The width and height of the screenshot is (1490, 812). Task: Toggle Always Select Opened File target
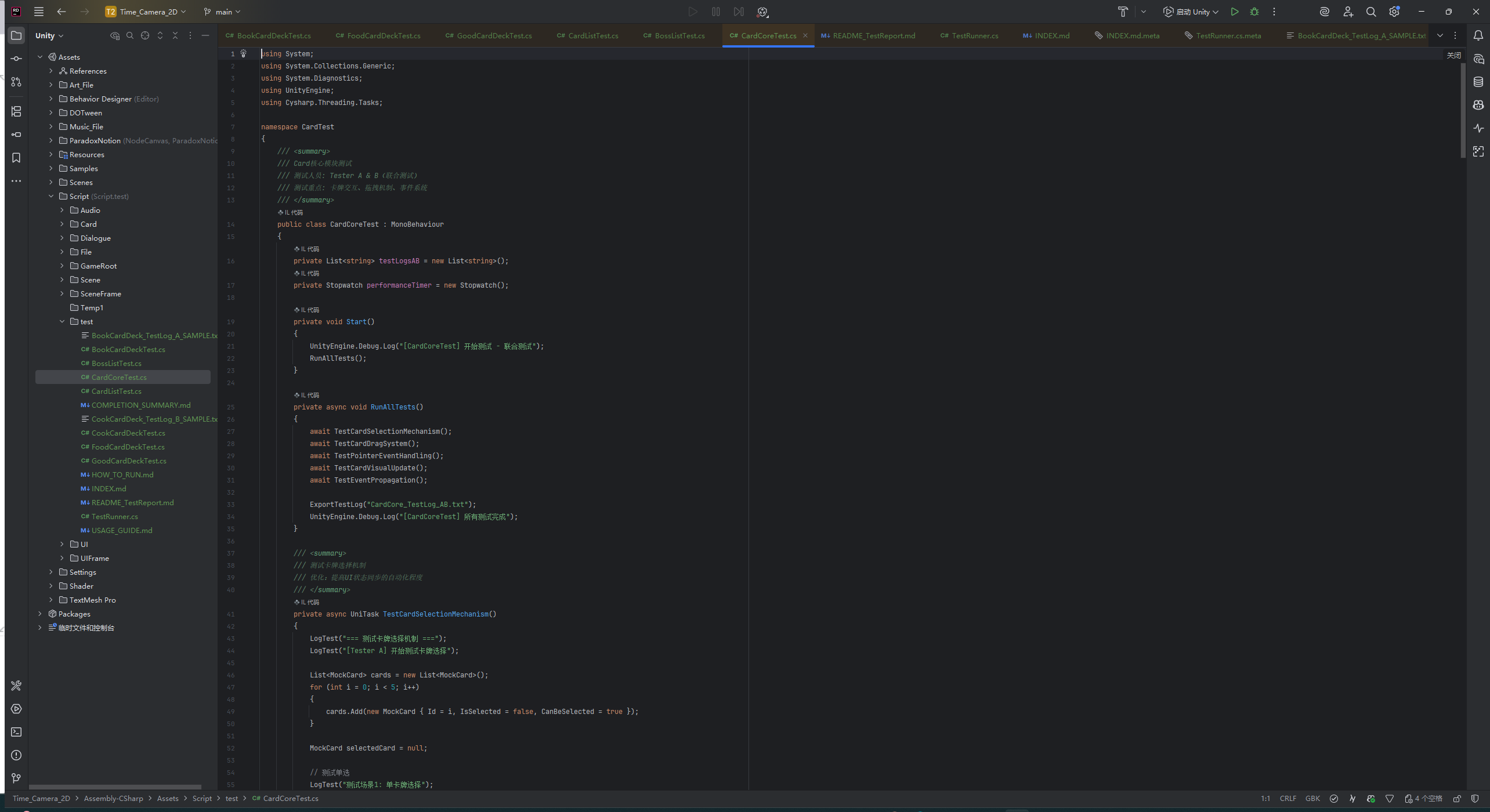(x=145, y=35)
